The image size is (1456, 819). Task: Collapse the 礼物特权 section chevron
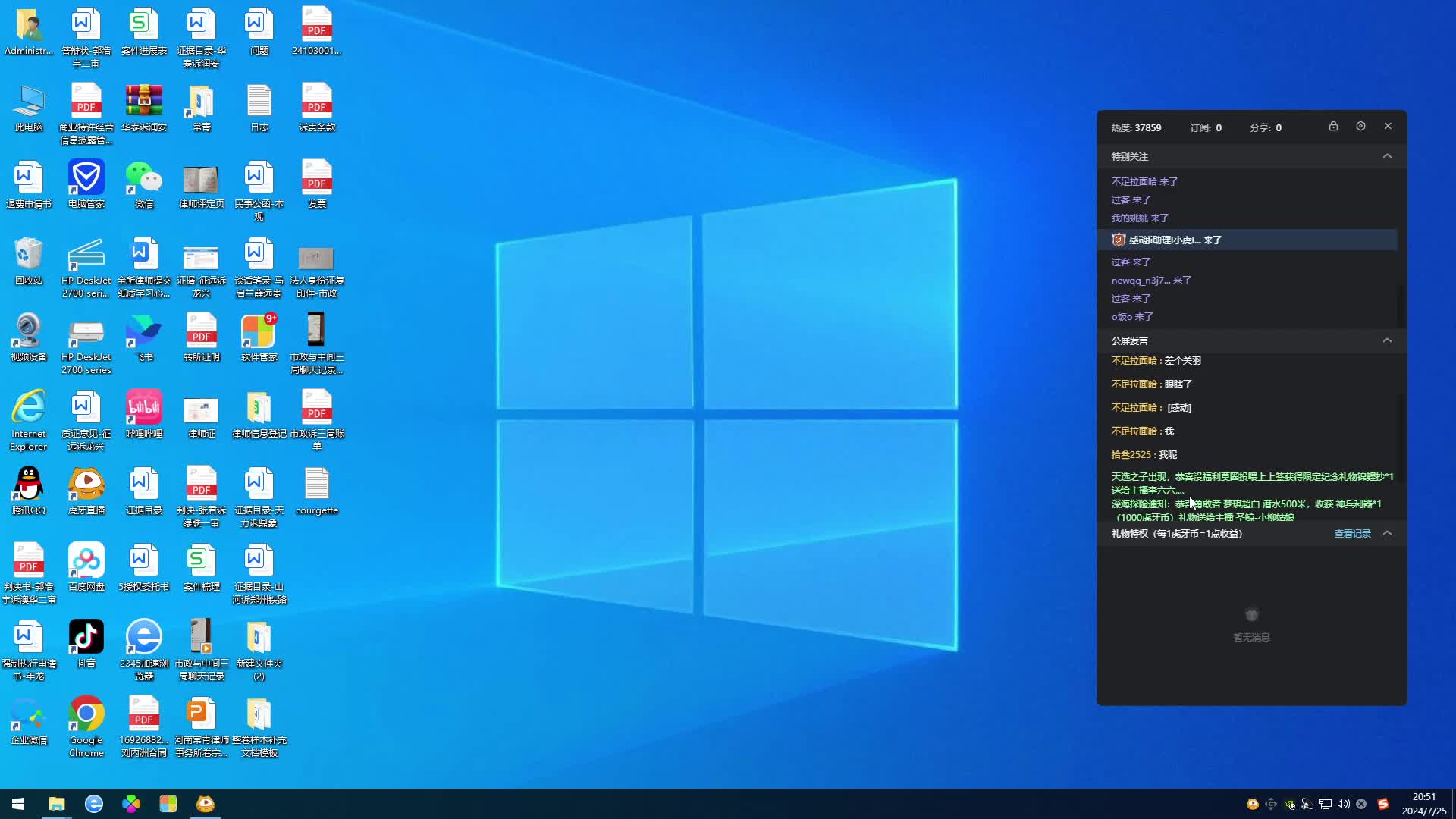1387,533
